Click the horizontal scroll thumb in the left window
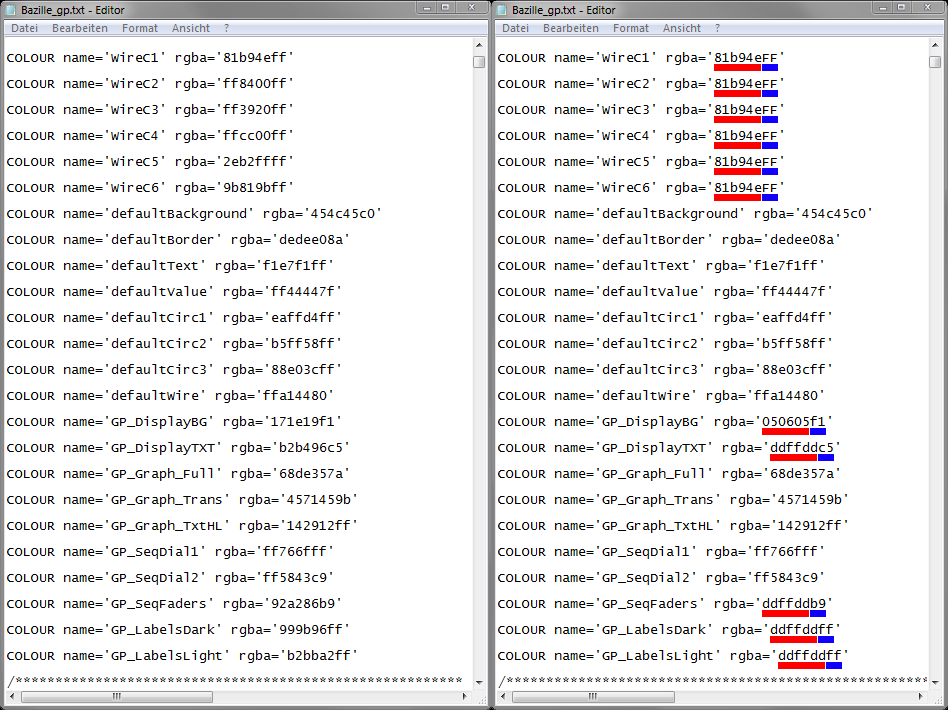The image size is (948, 710). pos(117,696)
